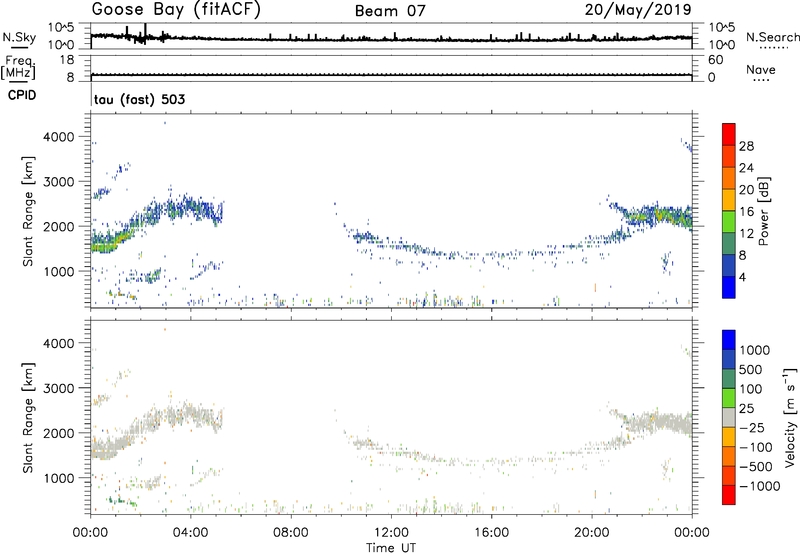Click the "20:00" time tick label
800x554 pixels.
click(591, 533)
